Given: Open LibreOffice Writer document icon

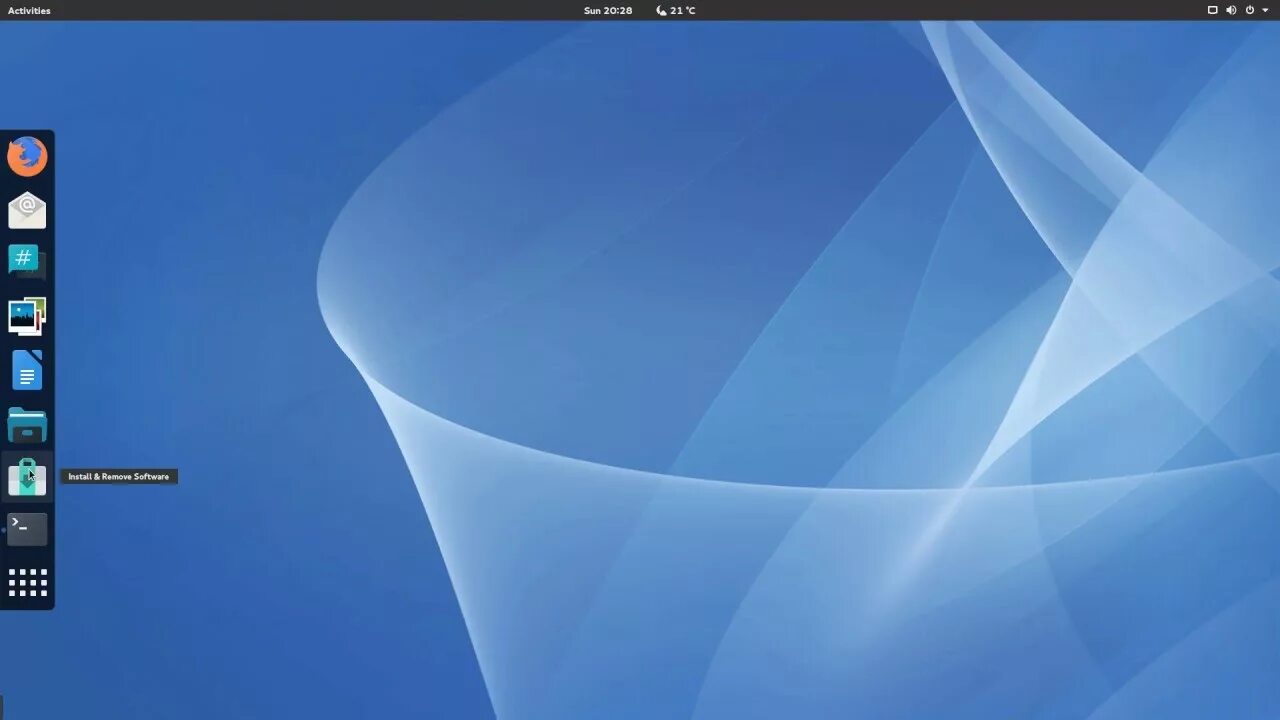Looking at the screenshot, I should click(27, 370).
